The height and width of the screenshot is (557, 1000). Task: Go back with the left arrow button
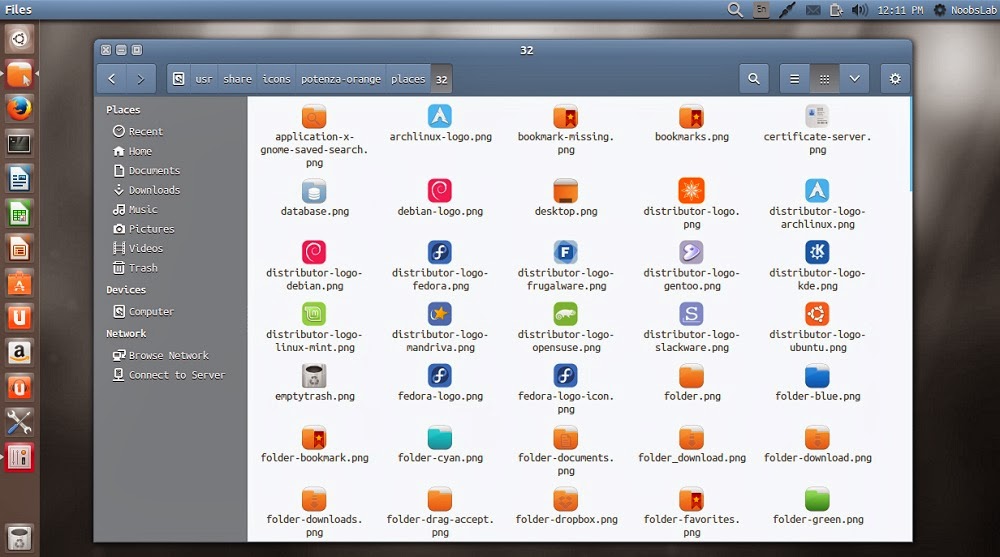[112, 79]
